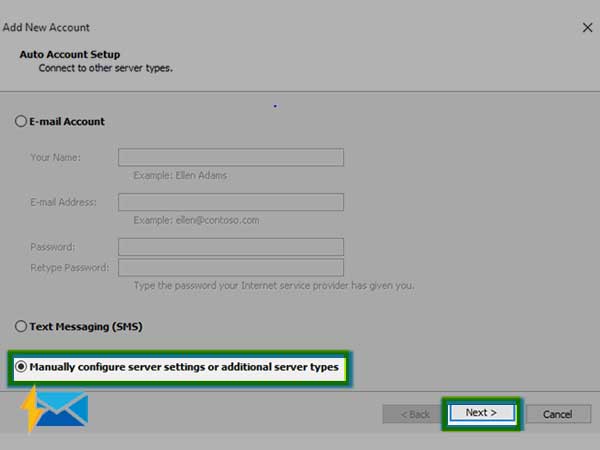Click the Example: ellen@contoso.com hint
This screenshot has height=450, width=600.
point(196,220)
